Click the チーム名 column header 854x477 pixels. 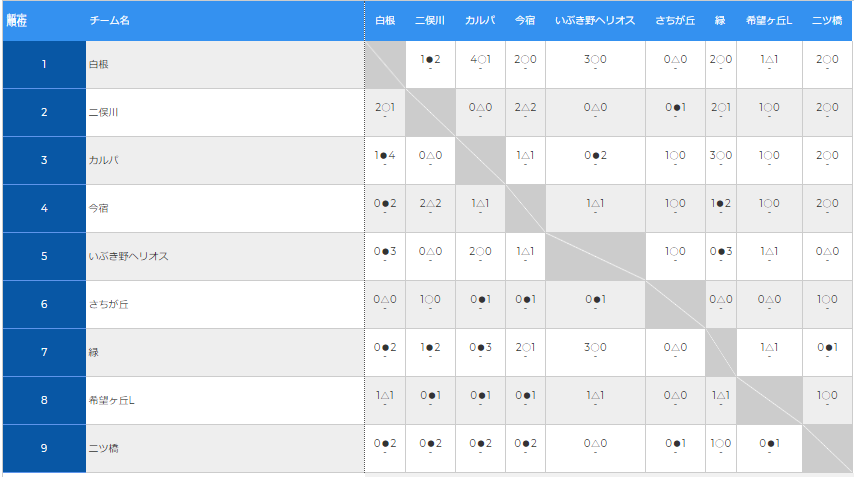click(109, 21)
